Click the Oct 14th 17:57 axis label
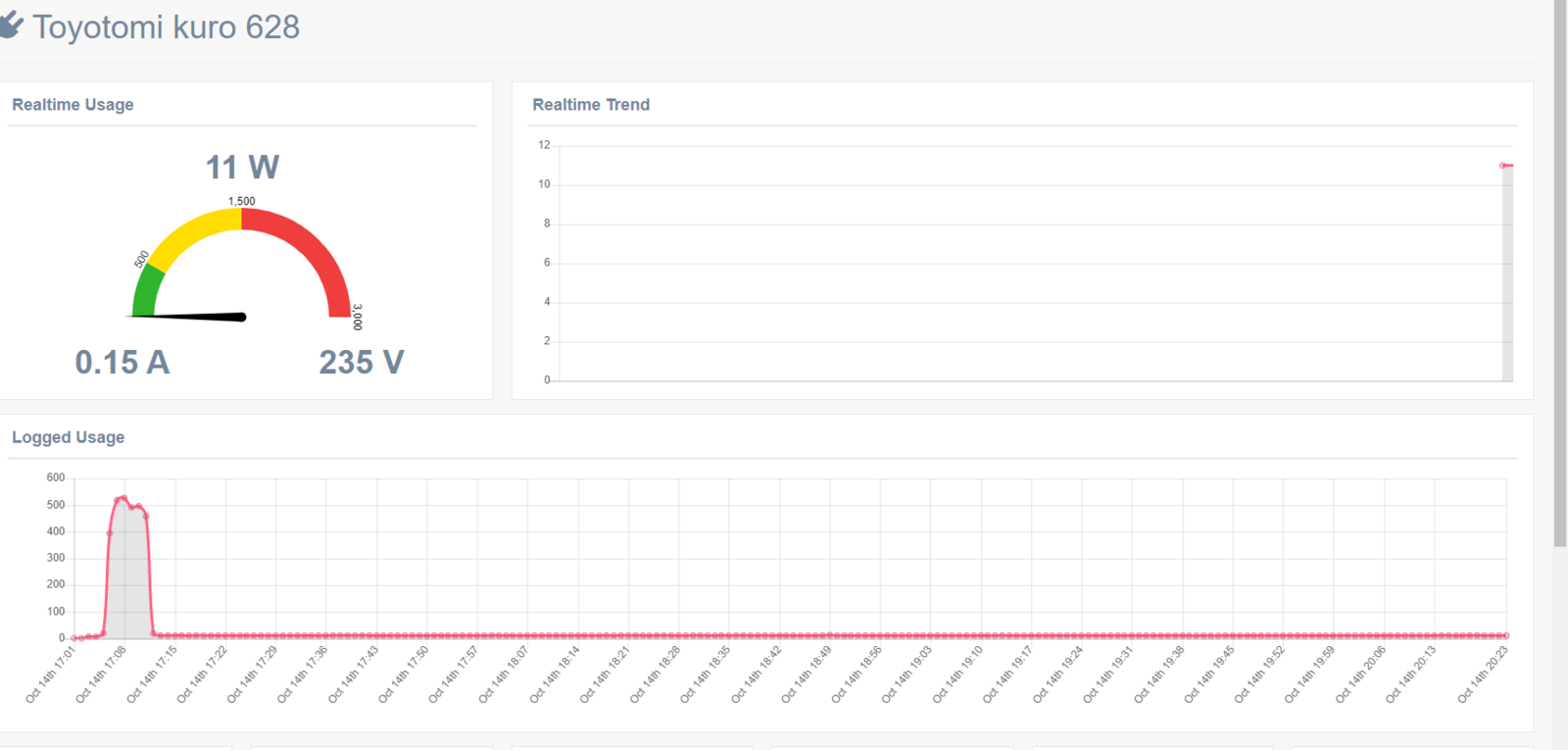This screenshot has height=750, width=1568. tap(454, 675)
